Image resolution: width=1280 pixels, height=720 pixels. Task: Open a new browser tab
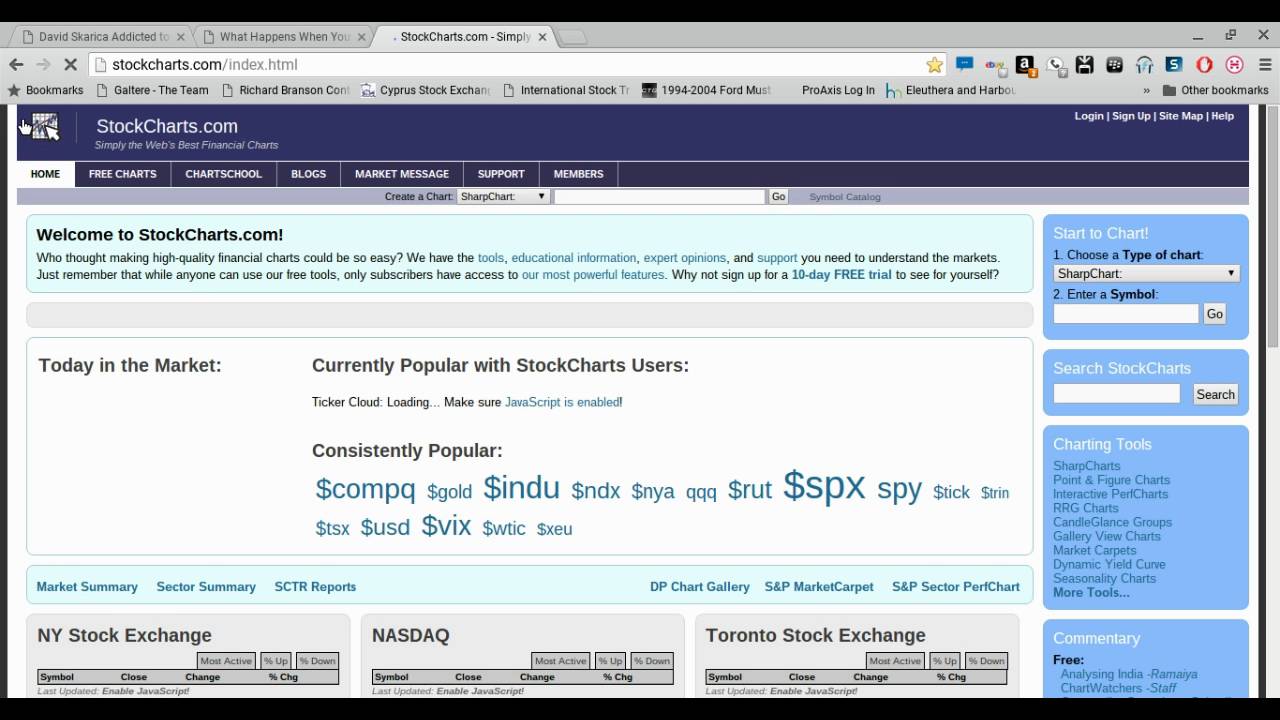[x=572, y=37]
